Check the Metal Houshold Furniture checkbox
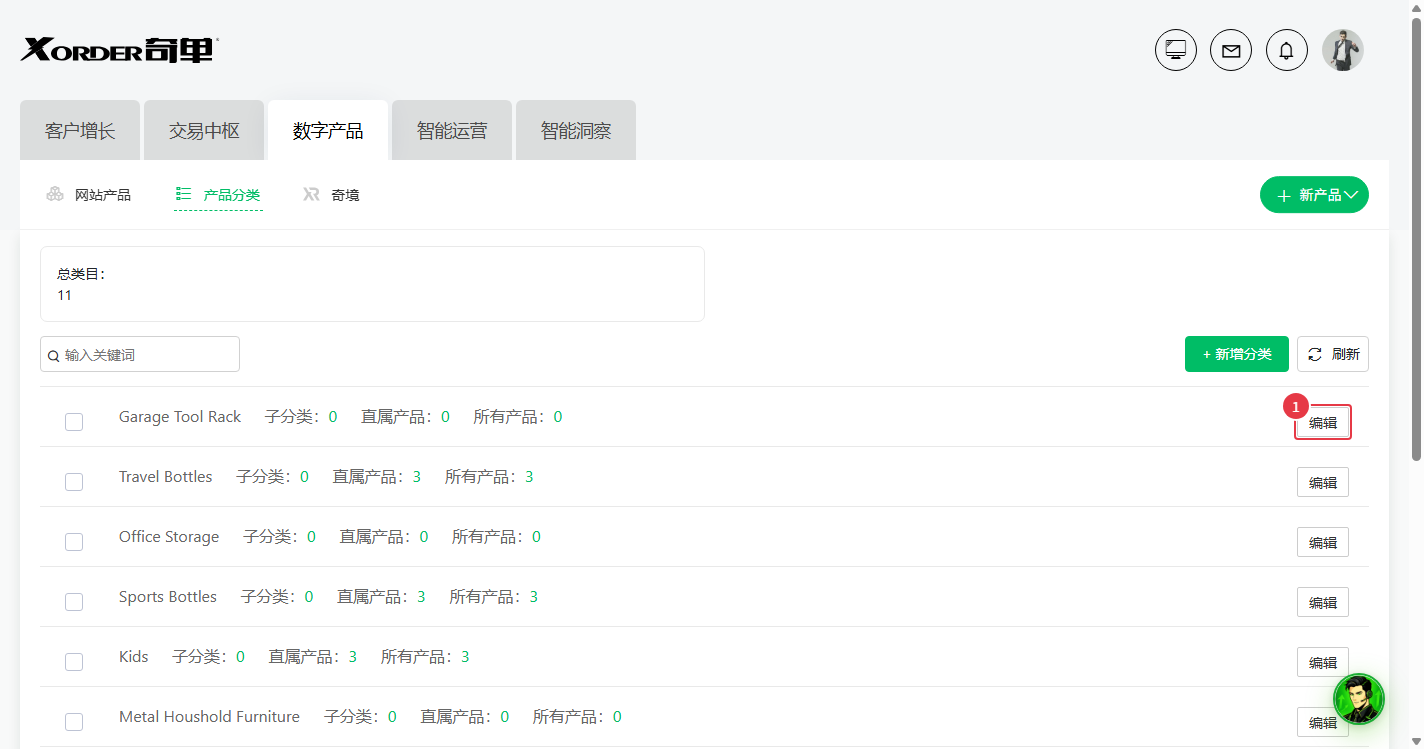The height and width of the screenshot is (749, 1424). pos(74,722)
